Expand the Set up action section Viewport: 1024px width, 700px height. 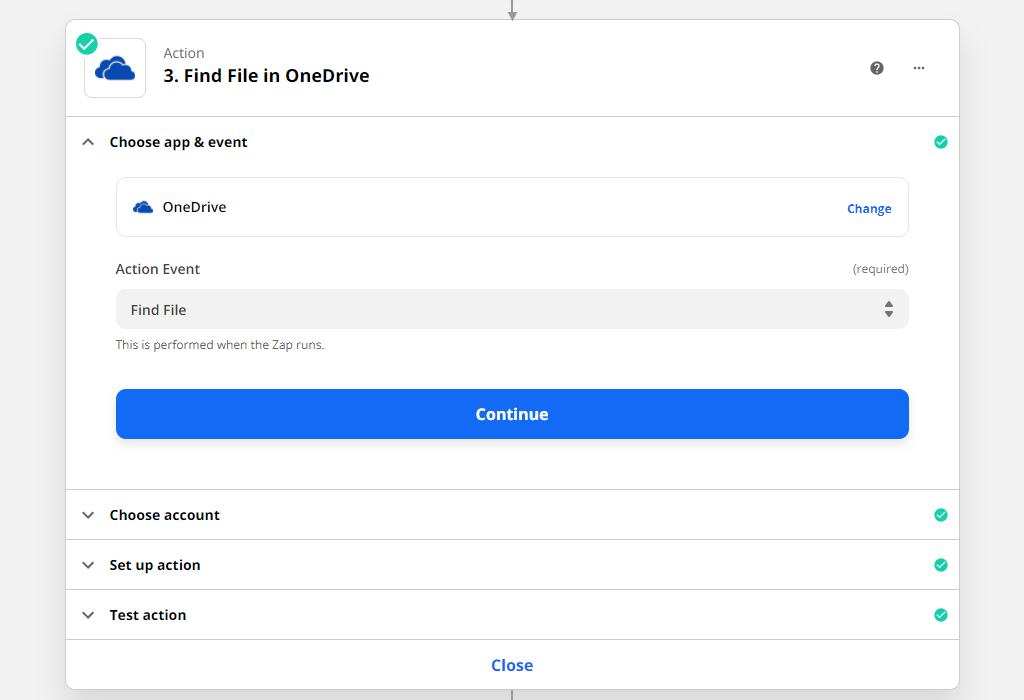[88, 565]
